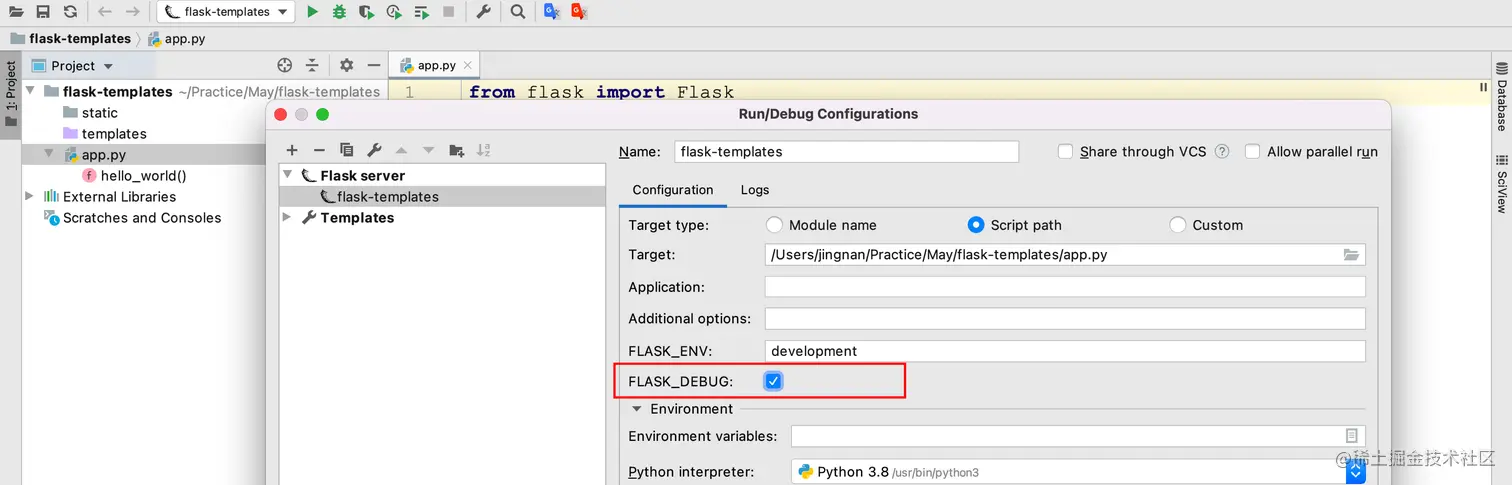Collapse the Flask server group
Screen dimensions: 1512x485
click(288, 175)
